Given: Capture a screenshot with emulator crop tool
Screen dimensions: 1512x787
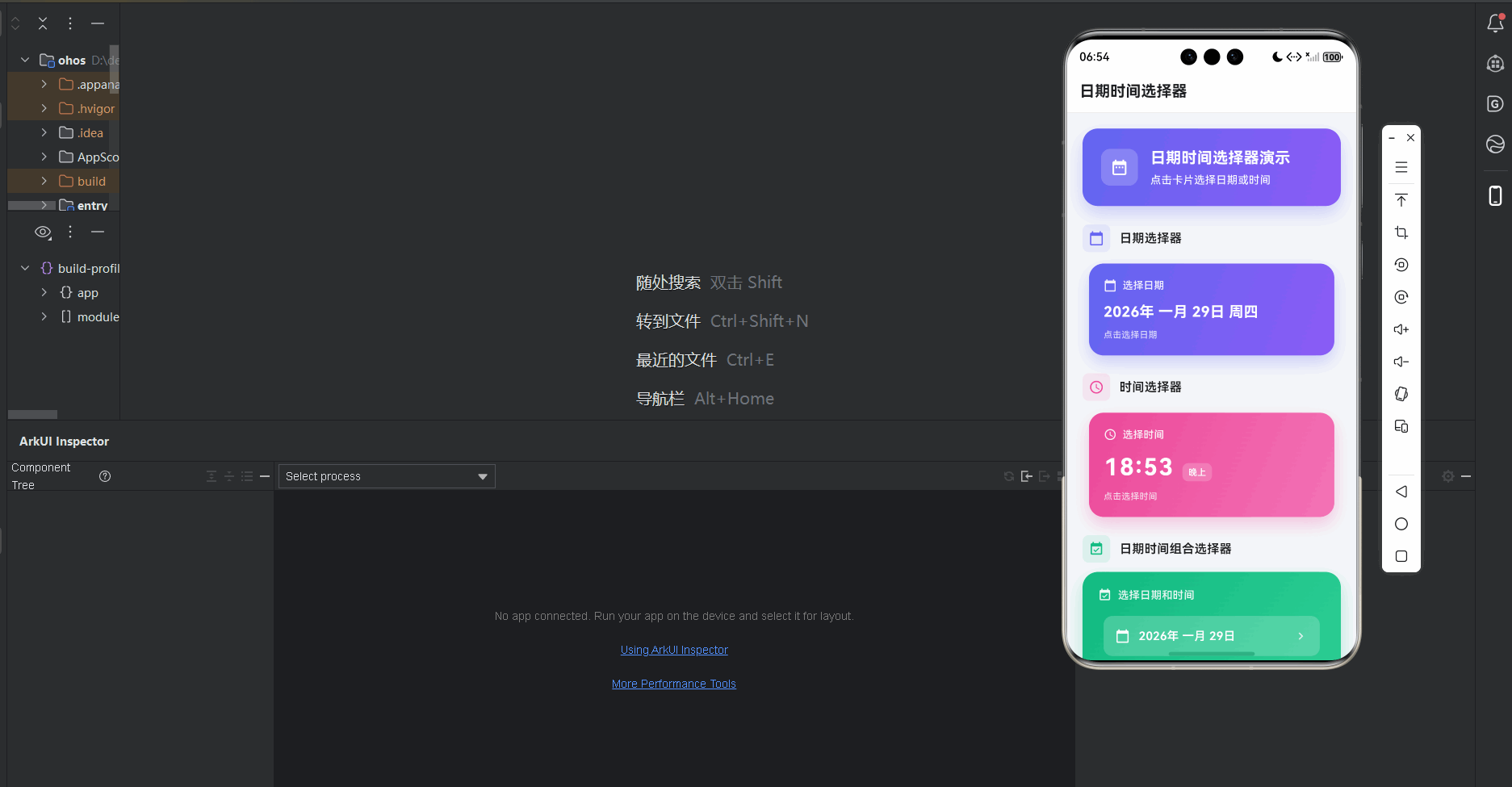Looking at the screenshot, I should [1401, 232].
